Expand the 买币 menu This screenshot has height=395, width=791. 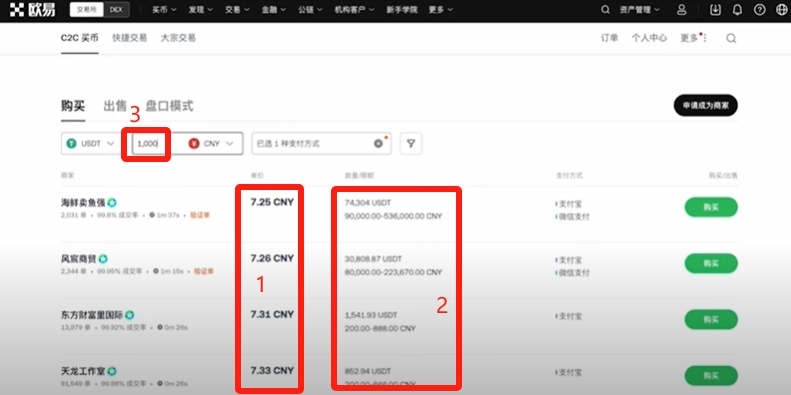(164, 10)
